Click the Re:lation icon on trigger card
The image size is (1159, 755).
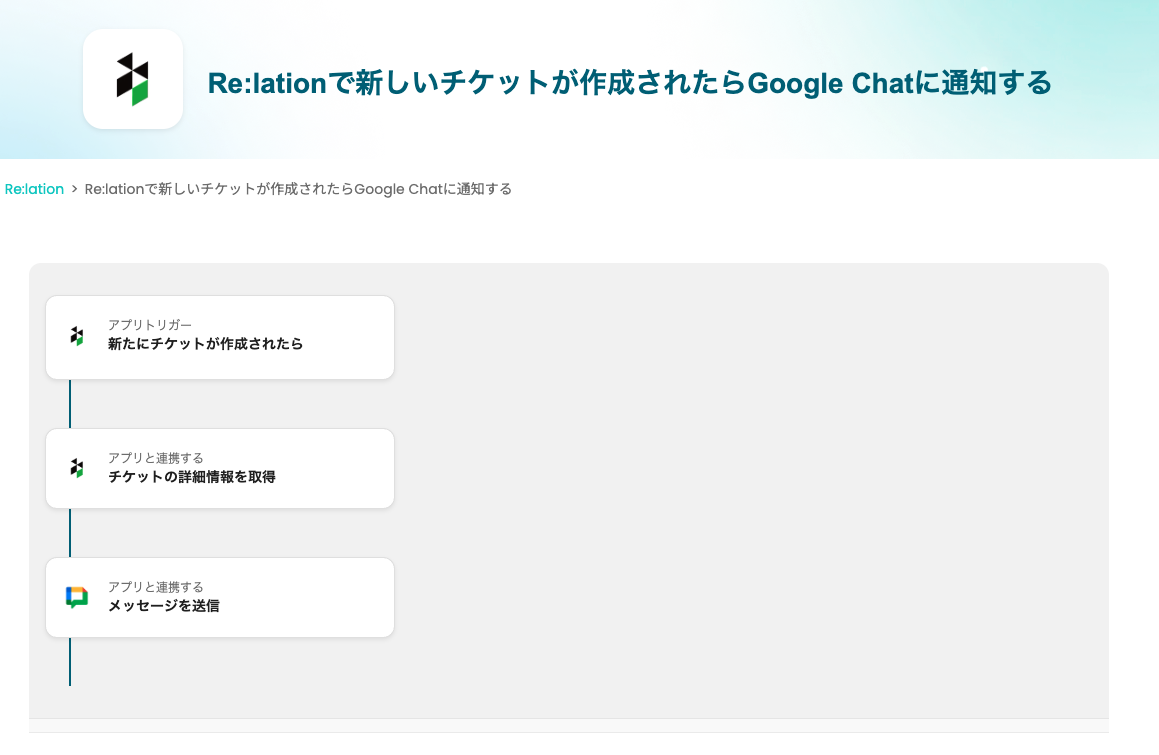(x=77, y=336)
